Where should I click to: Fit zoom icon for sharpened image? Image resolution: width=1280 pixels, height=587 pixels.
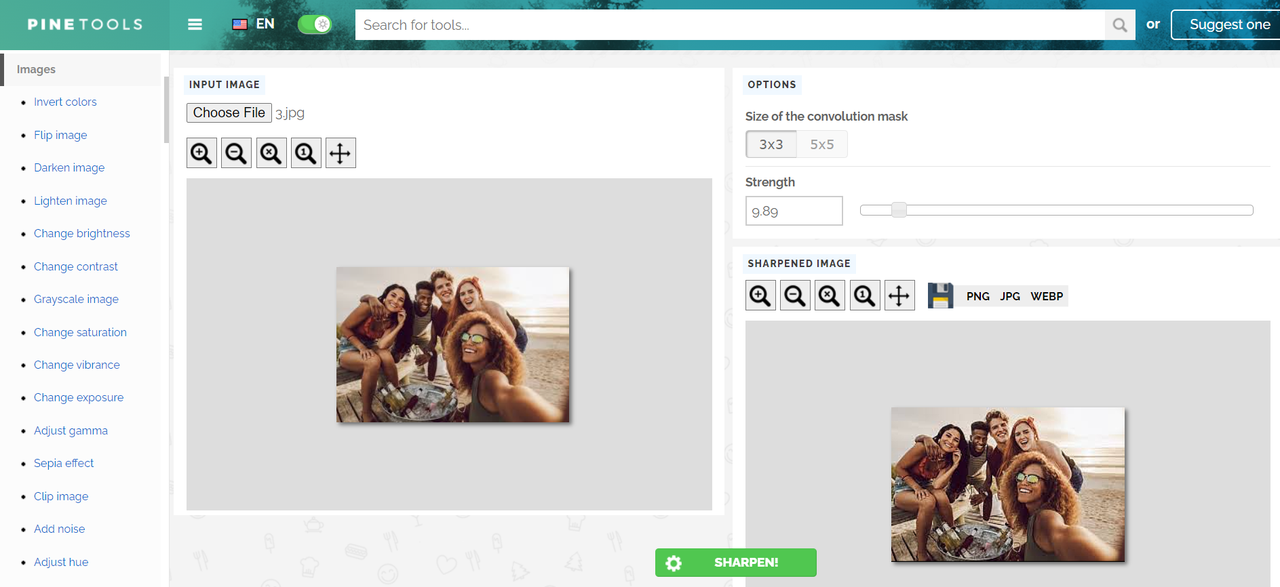[x=830, y=295]
